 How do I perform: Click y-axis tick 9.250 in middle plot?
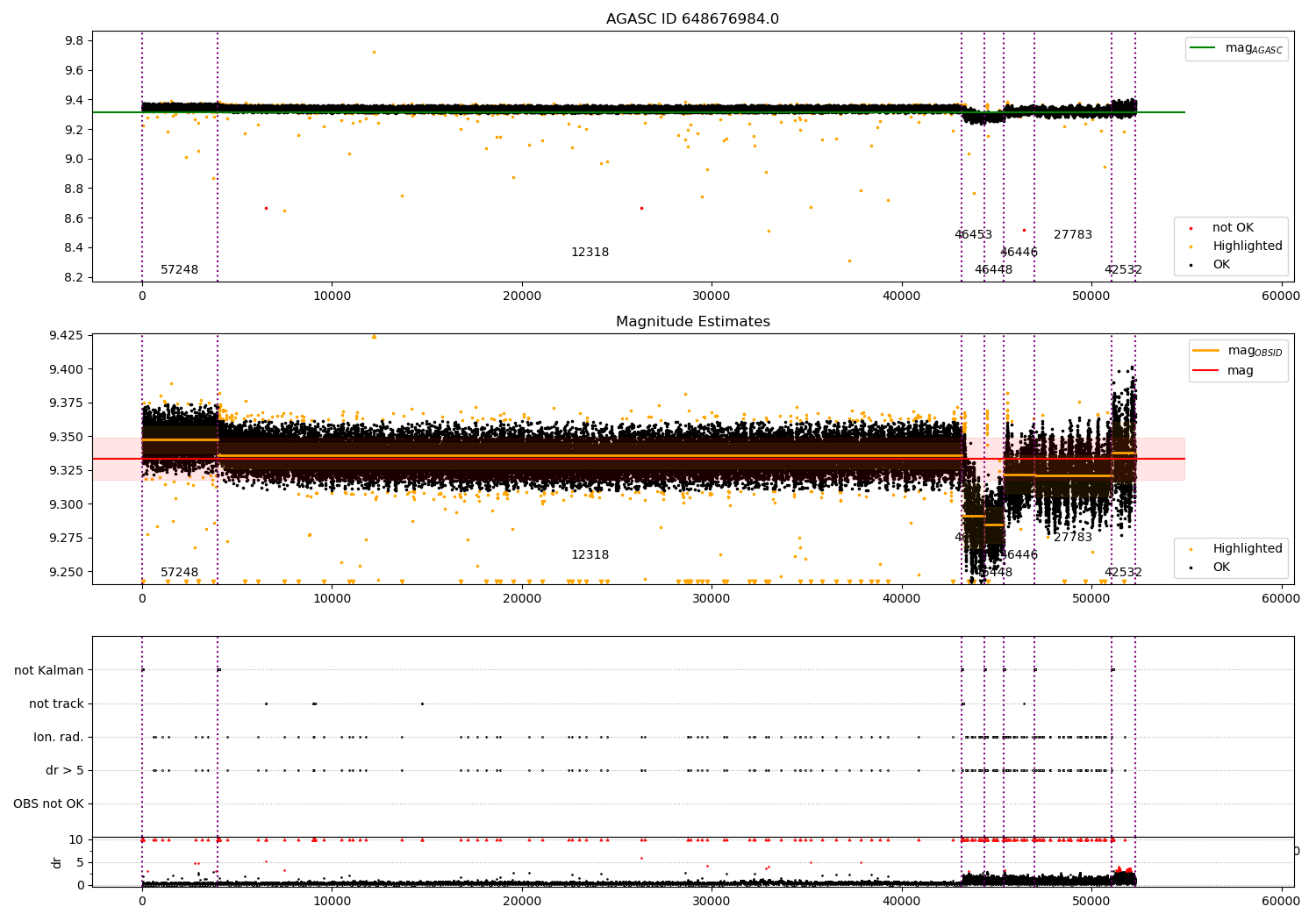pyautogui.click(x=68, y=572)
